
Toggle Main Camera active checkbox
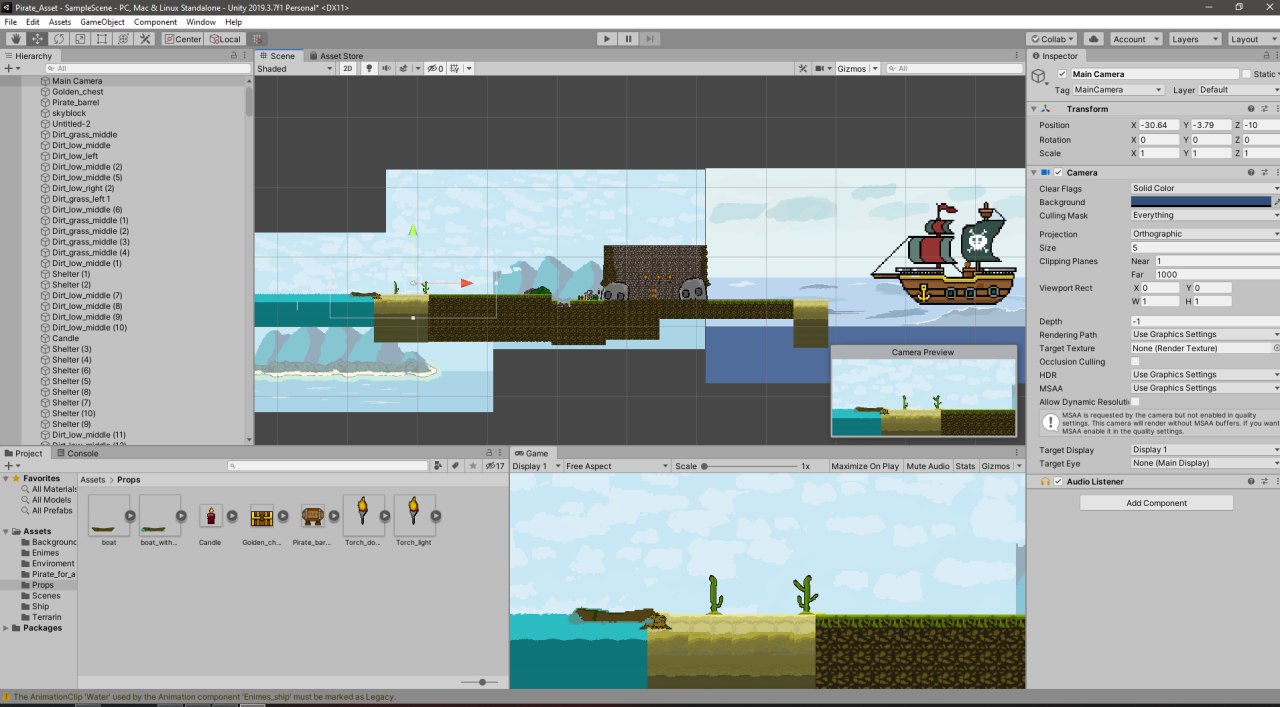[x=1062, y=74]
